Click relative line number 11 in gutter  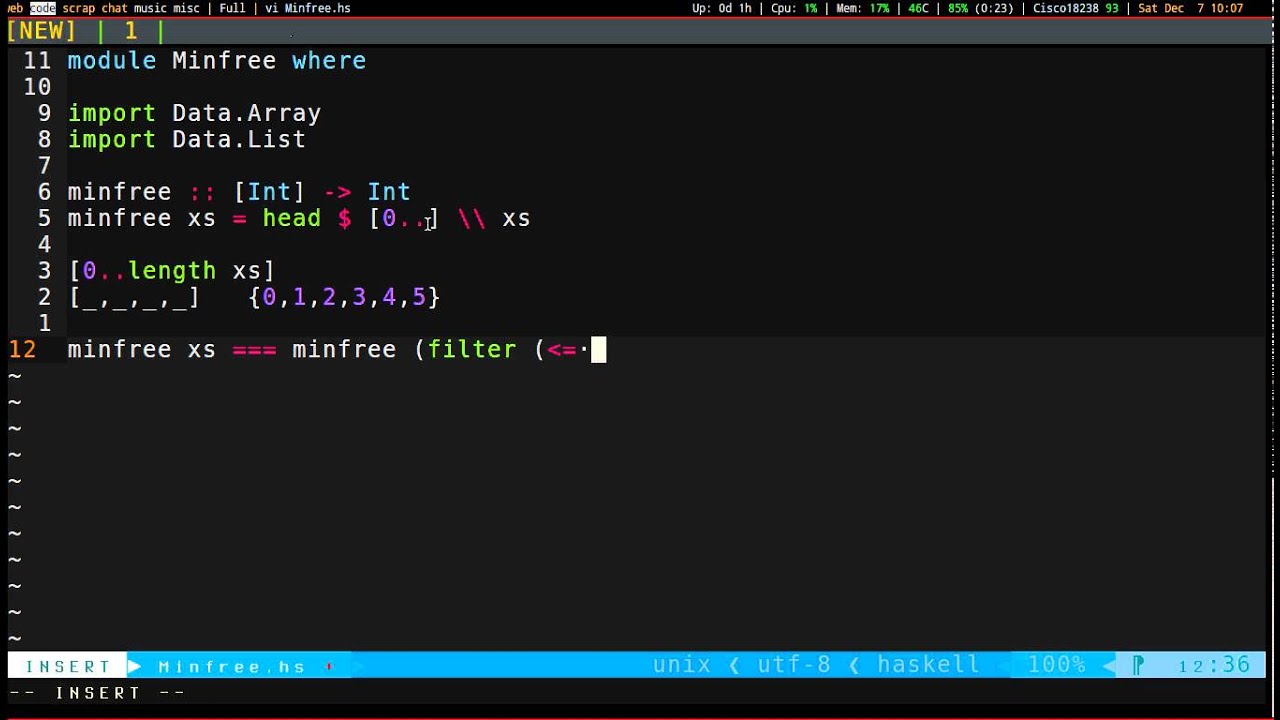37,61
